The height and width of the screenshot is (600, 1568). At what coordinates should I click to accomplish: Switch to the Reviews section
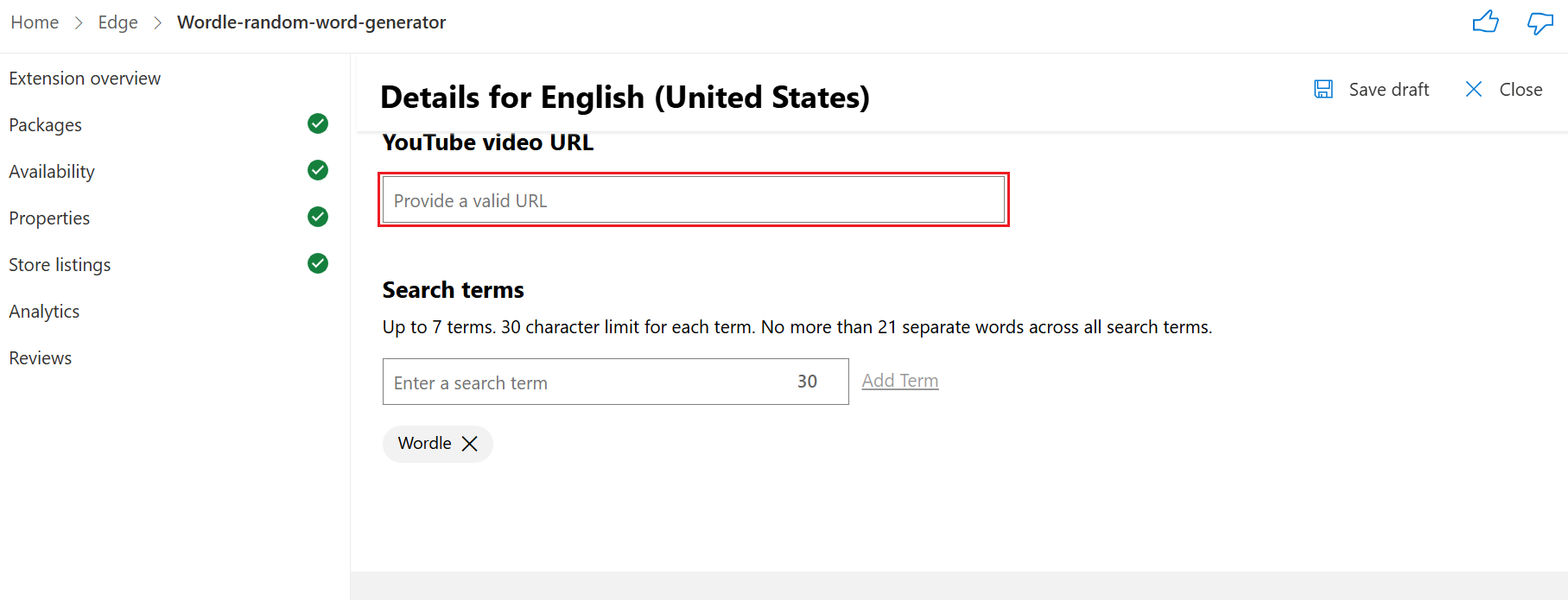pos(40,357)
